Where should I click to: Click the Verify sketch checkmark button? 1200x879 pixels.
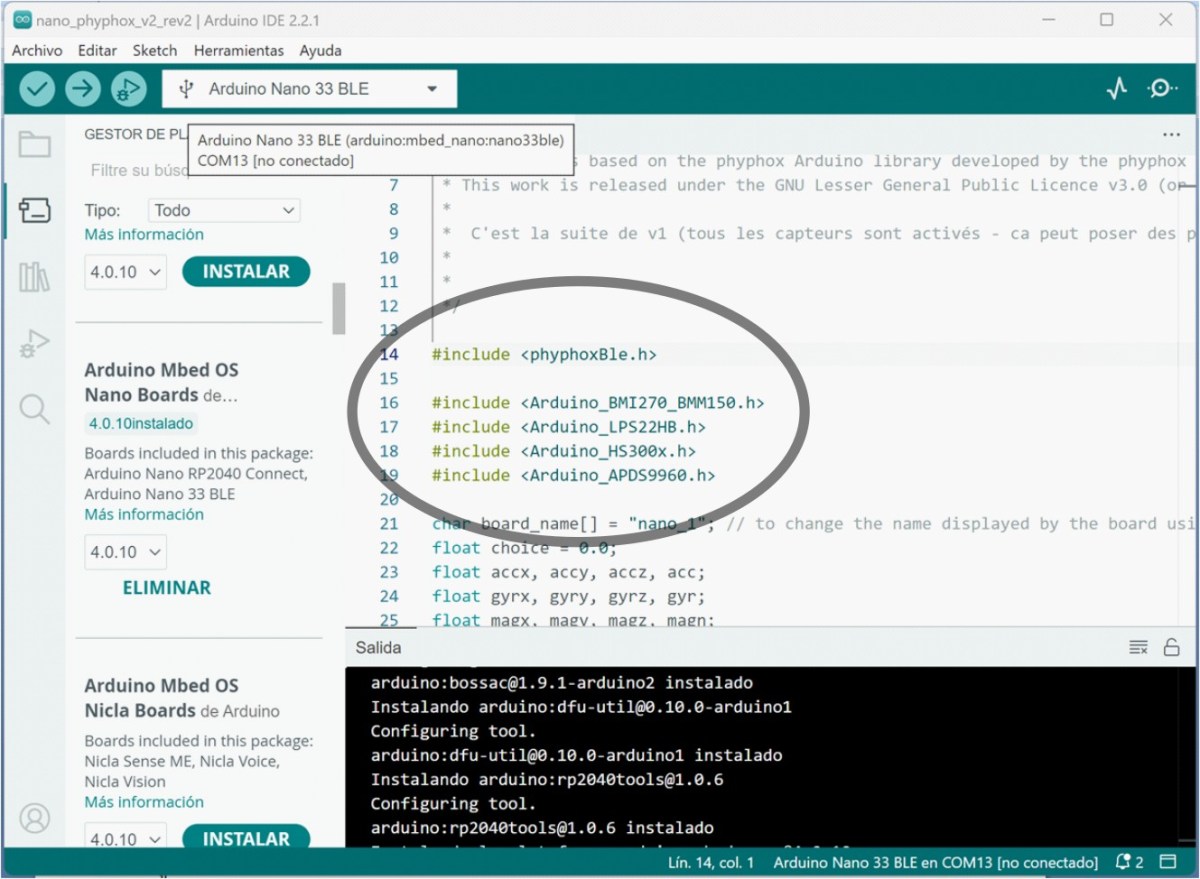click(37, 89)
